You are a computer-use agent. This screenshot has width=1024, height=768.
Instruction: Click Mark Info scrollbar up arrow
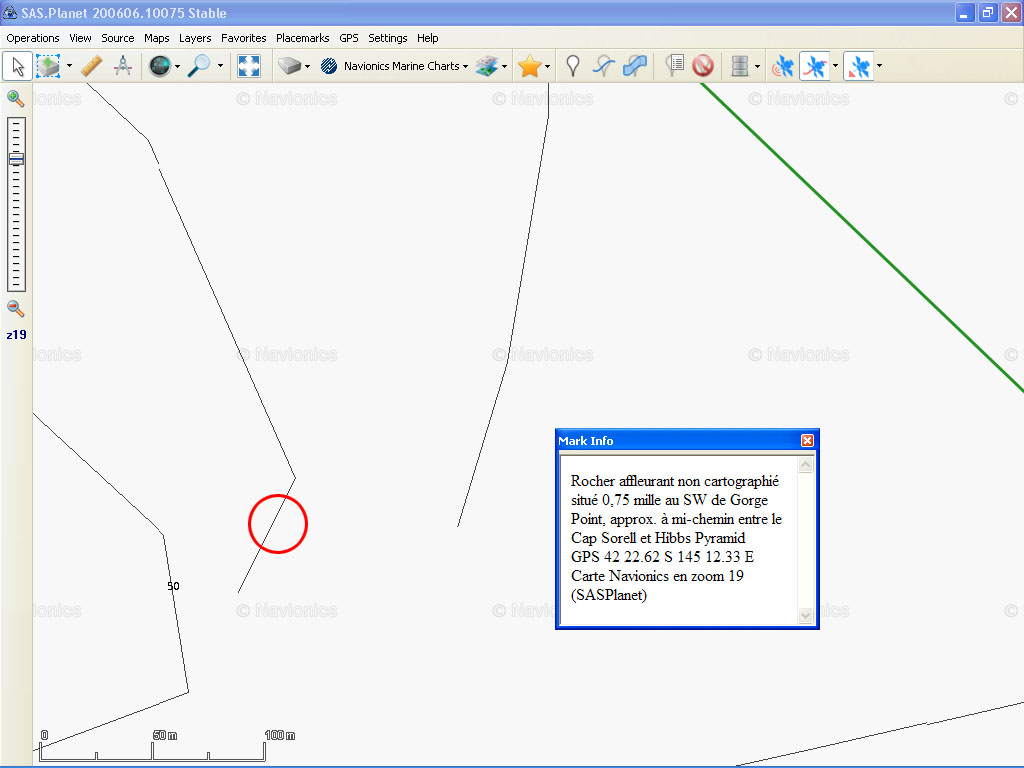(x=805, y=465)
